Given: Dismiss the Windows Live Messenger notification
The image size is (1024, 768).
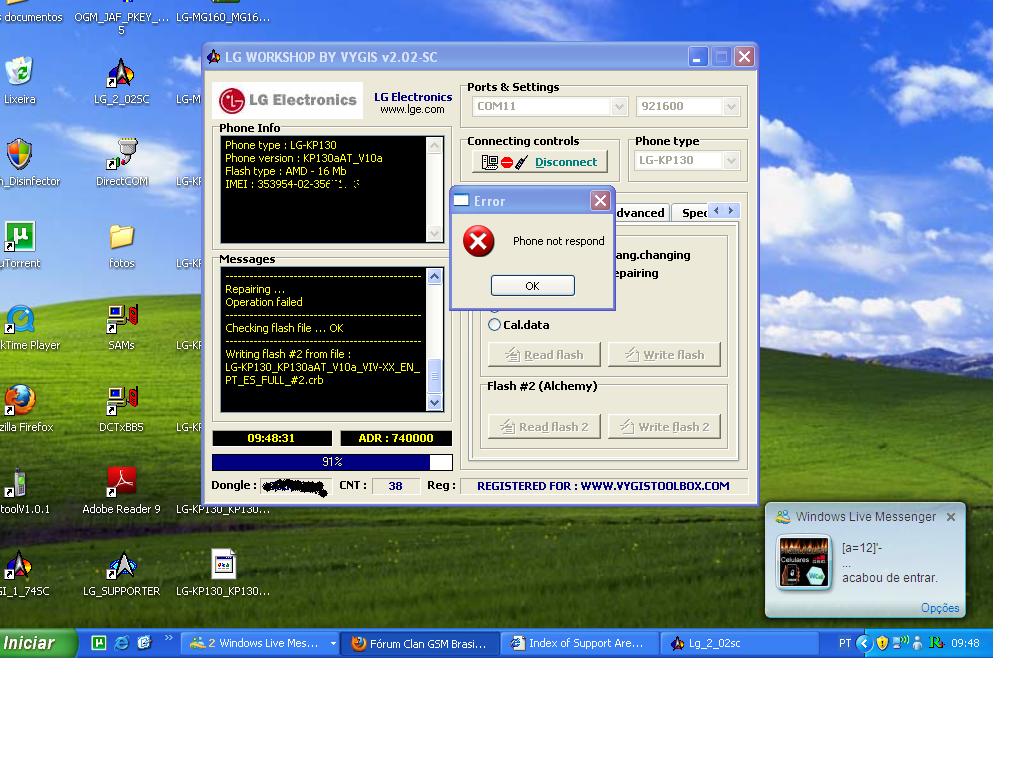Looking at the screenshot, I should pyautogui.click(x=951, y=517).
